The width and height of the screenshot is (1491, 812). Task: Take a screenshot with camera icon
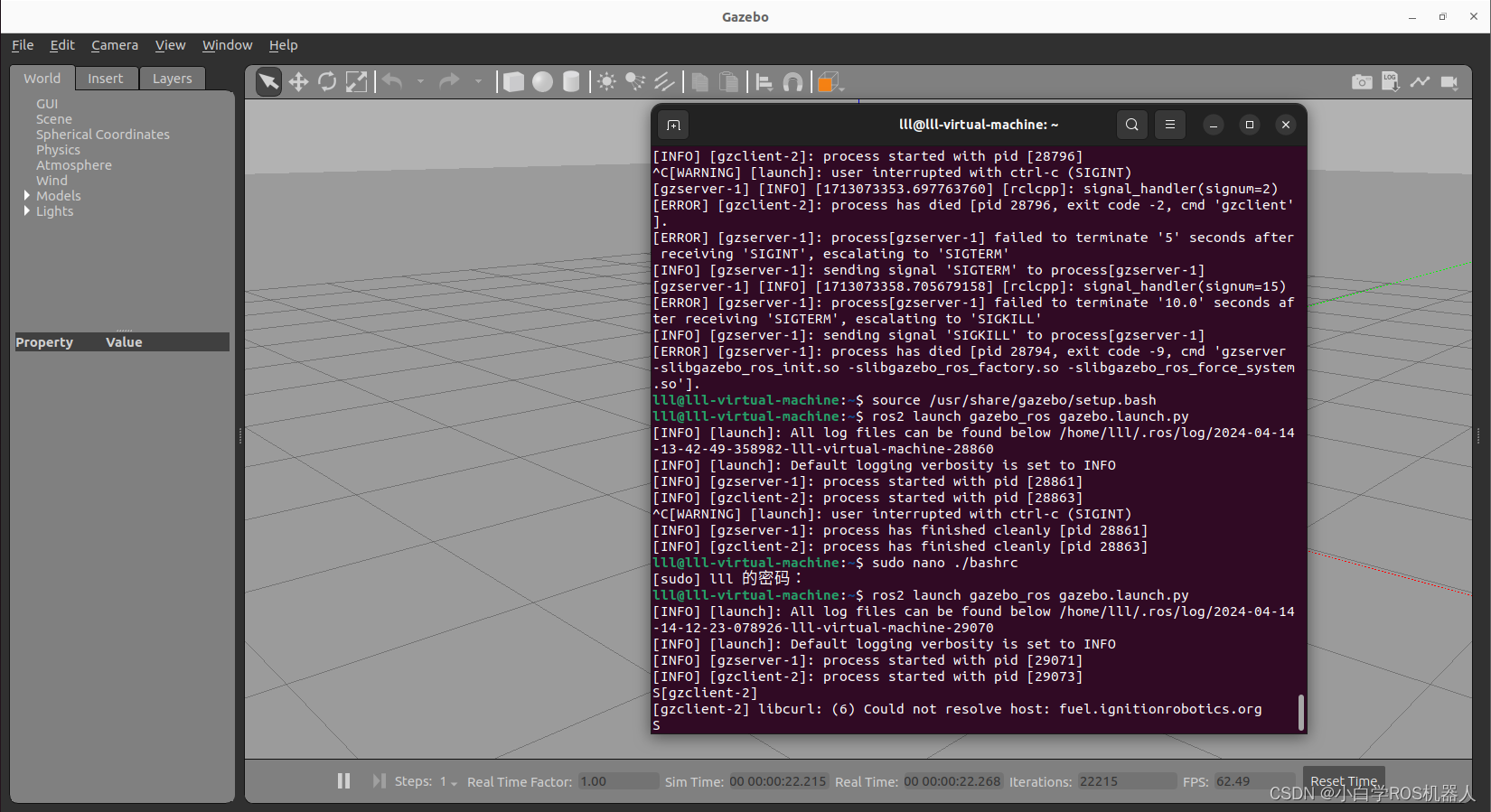point(1362,82)
